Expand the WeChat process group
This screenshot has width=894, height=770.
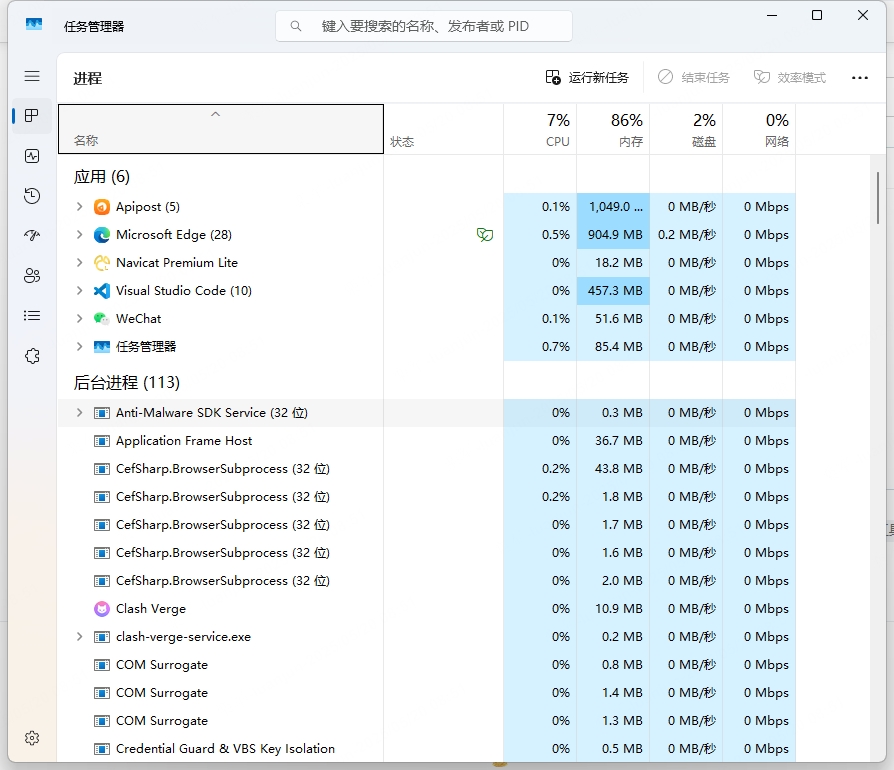pos(79,318)
